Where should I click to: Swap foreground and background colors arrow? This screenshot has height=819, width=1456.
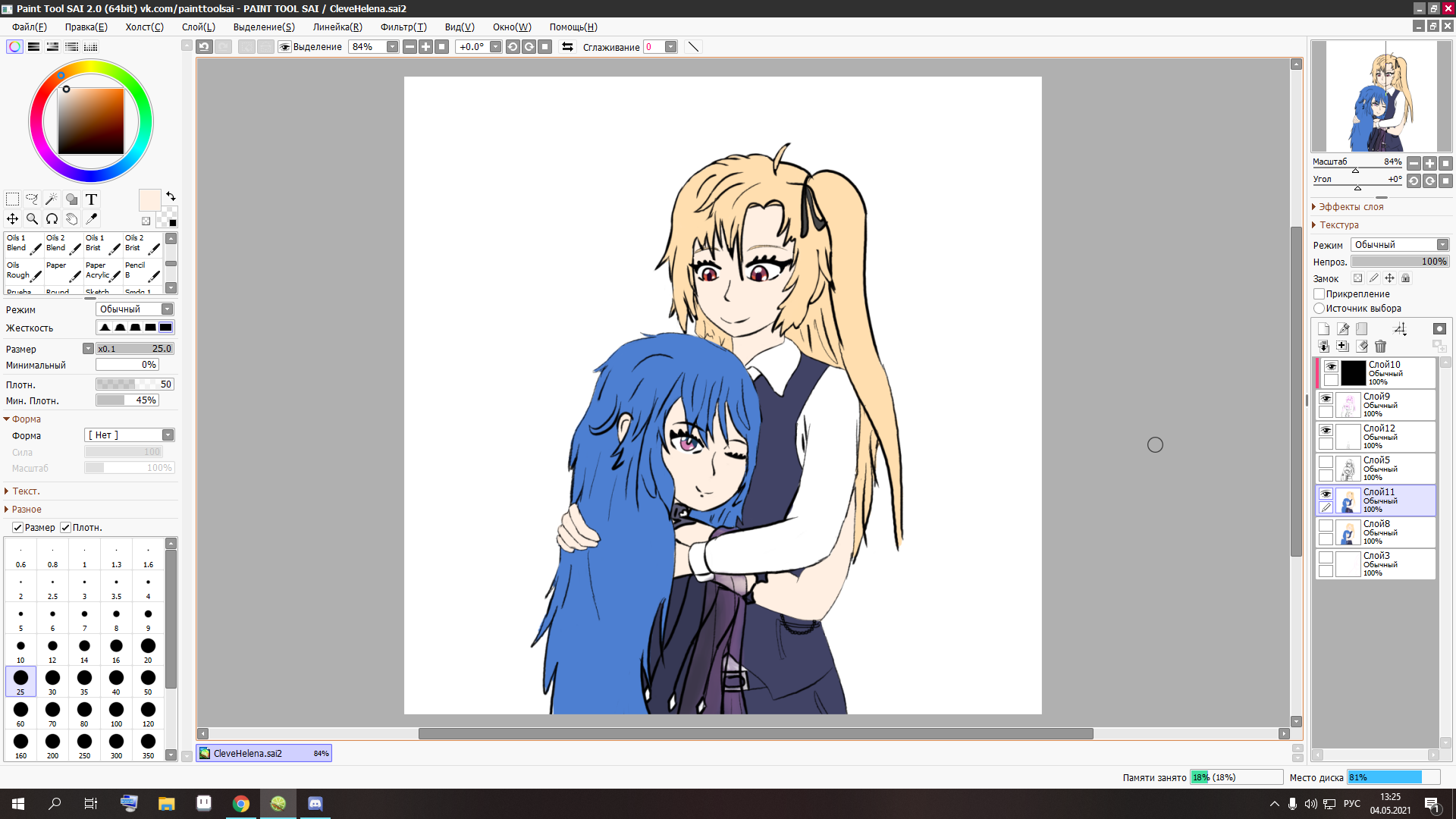(171, 196)
